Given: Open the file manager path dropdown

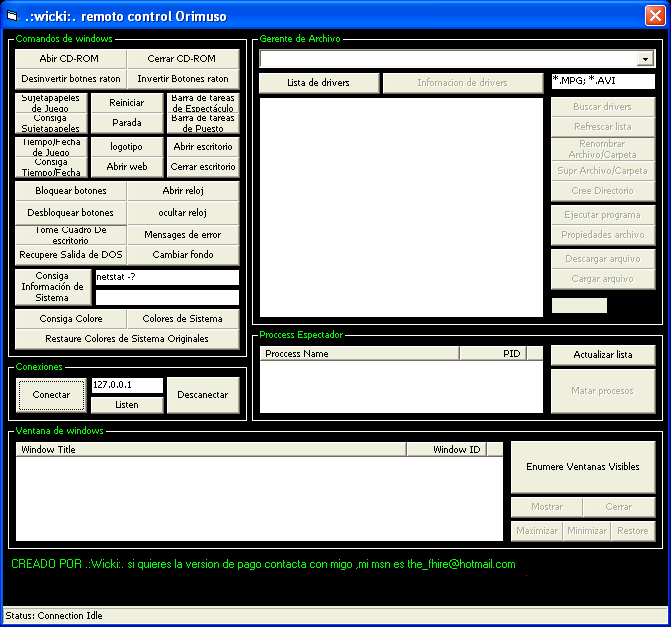Looking at the screenshot, I should pyautogui.click(x=646, y=59).
